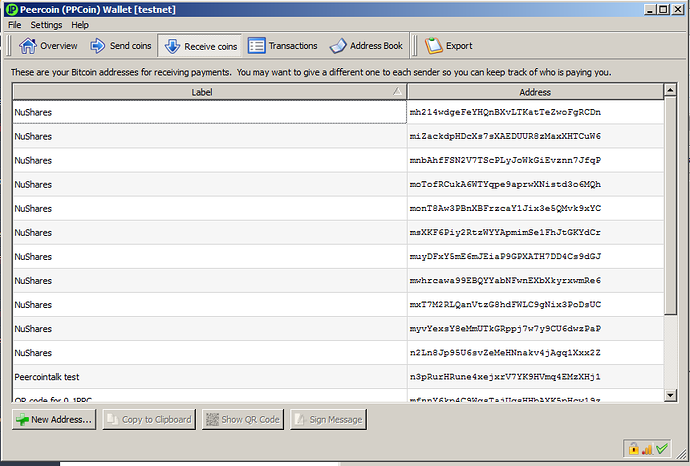Viewport: 690px width, 466px height.
Task: Select address monT8Aw3PBnXBFrzcaY1Jix3e5QMvk9xYC
Action: point(505,208)
